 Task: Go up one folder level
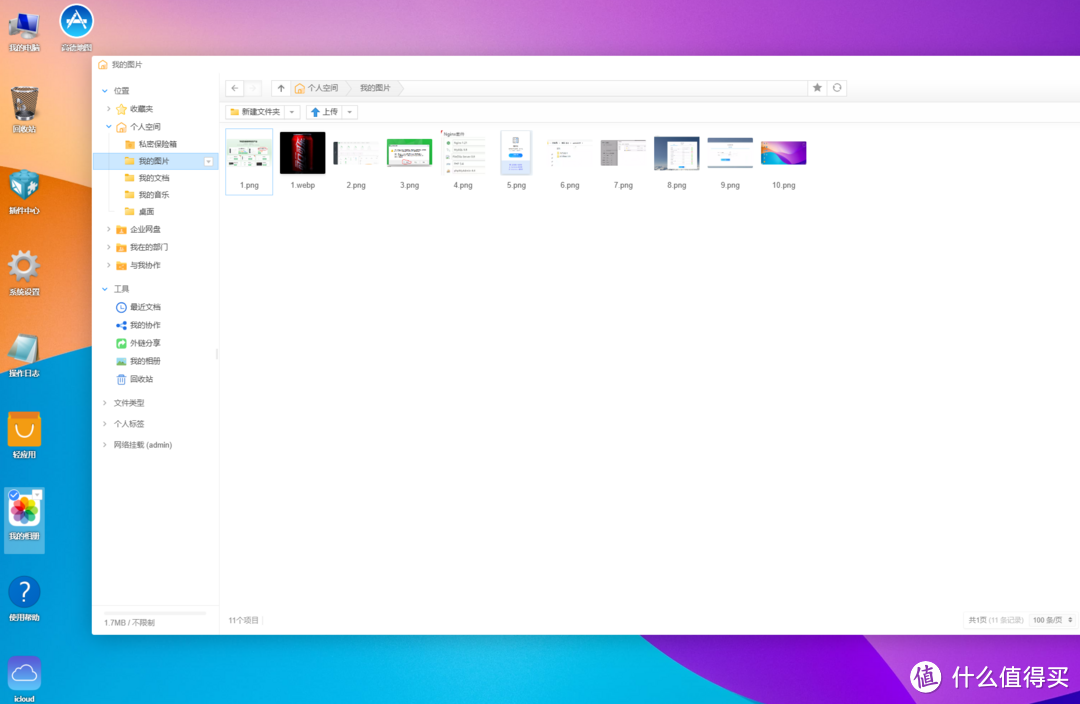pyautogui.click(x=281, y=88)
